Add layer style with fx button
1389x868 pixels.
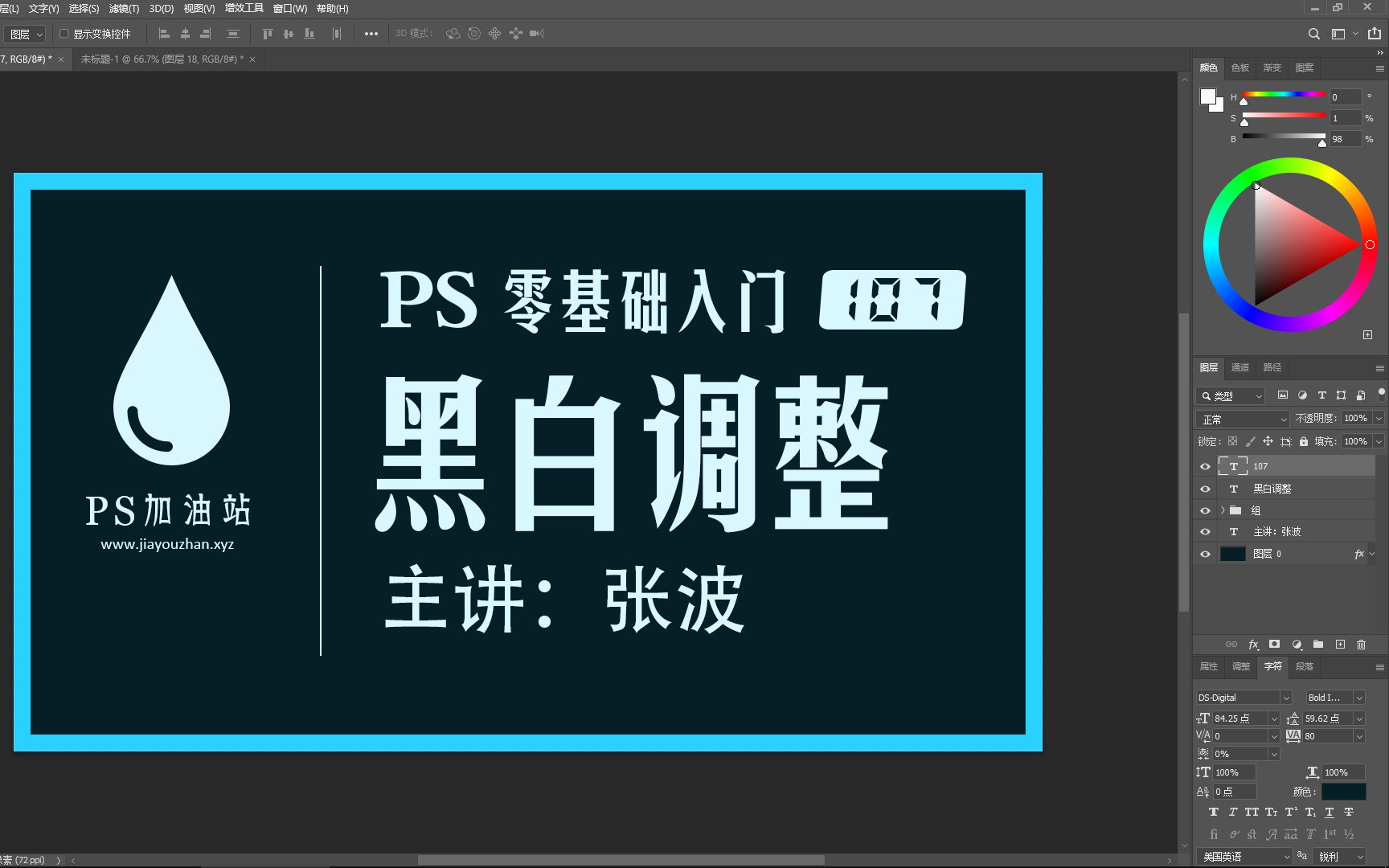(1253, 645)
